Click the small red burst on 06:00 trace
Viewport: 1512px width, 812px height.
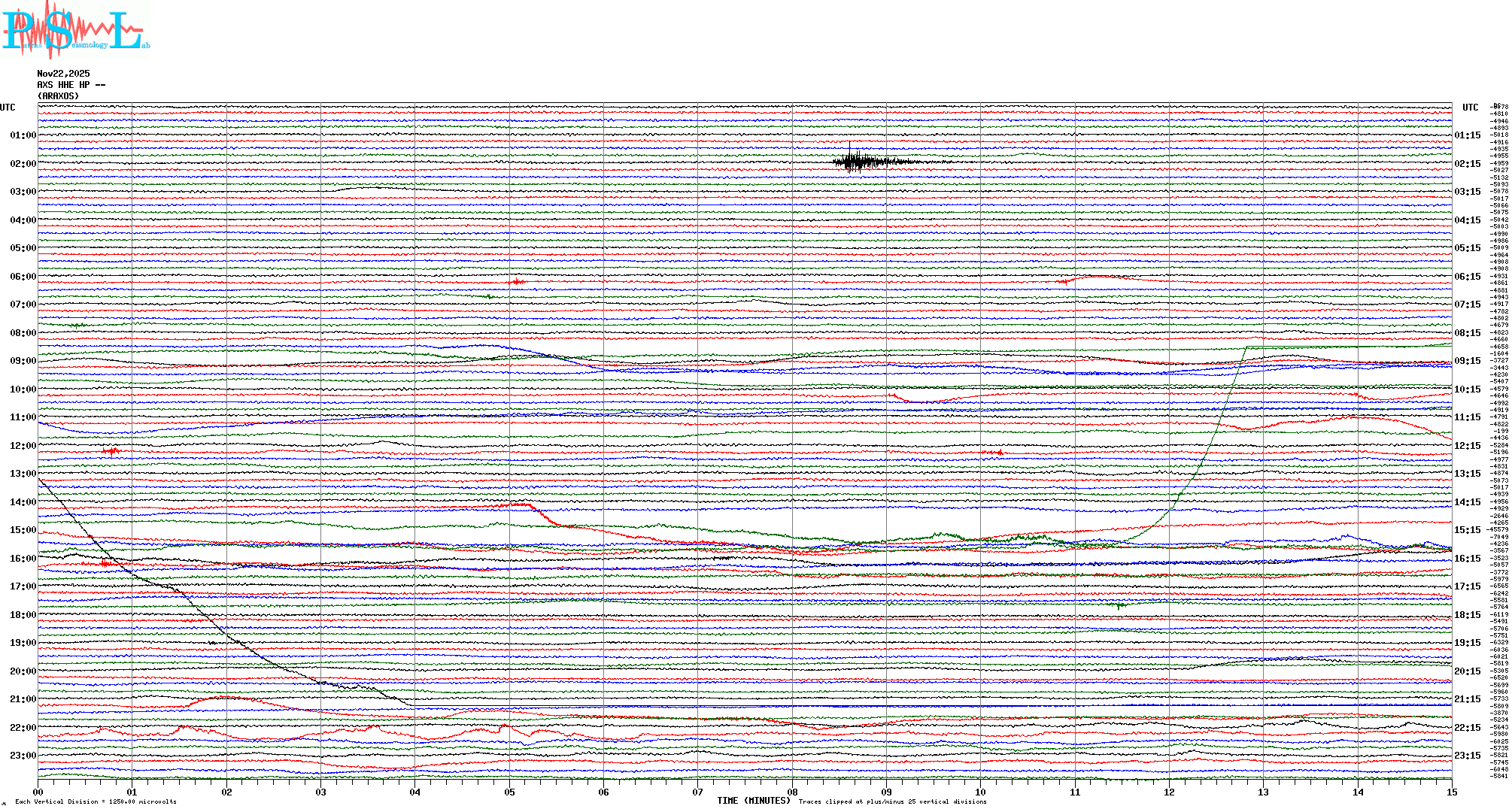[x=517, y=282]
